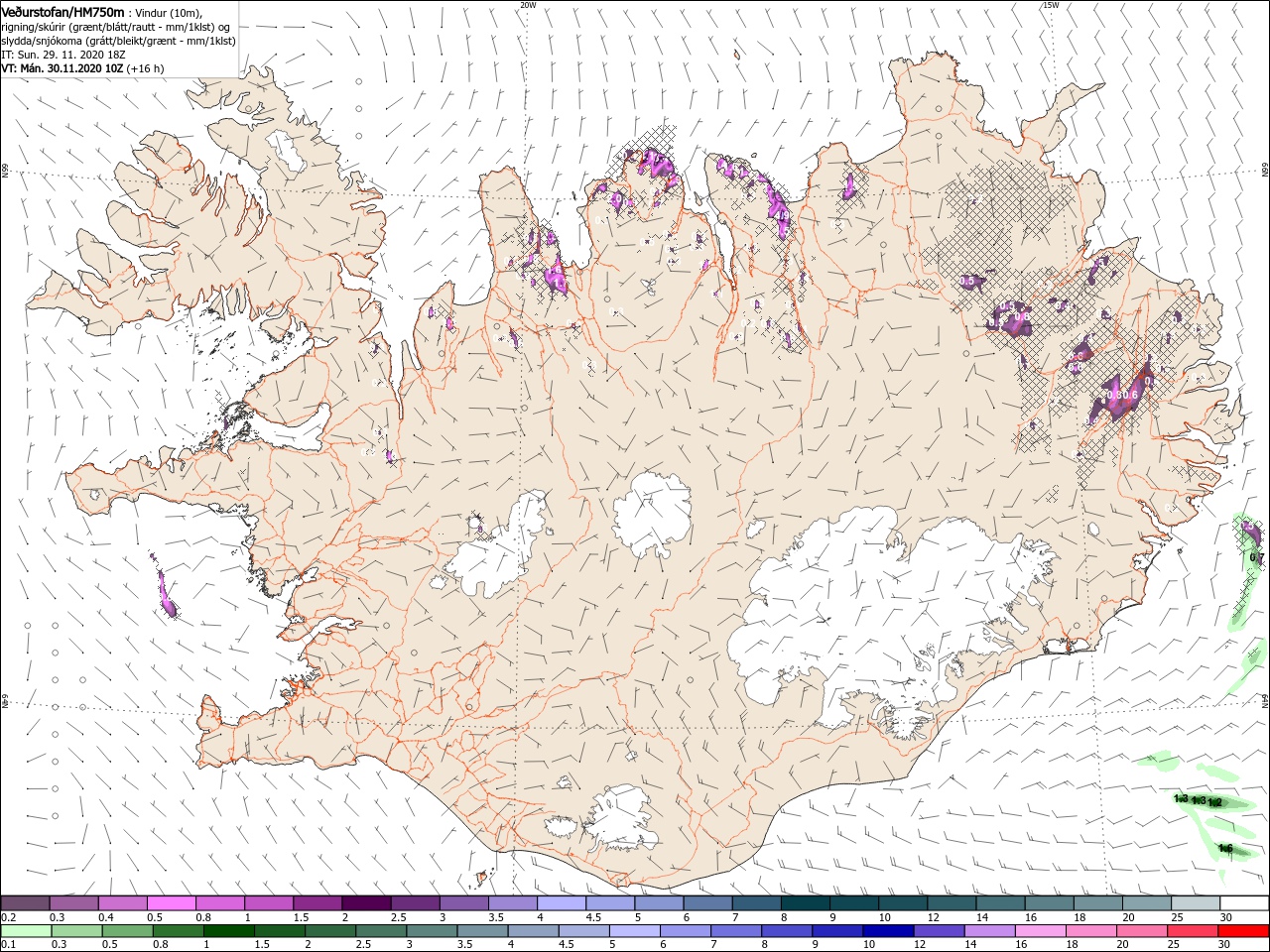Click the (+16 h) forecast offset text
This screenshot has height=952, width=1270.
(x=145, y=68)
